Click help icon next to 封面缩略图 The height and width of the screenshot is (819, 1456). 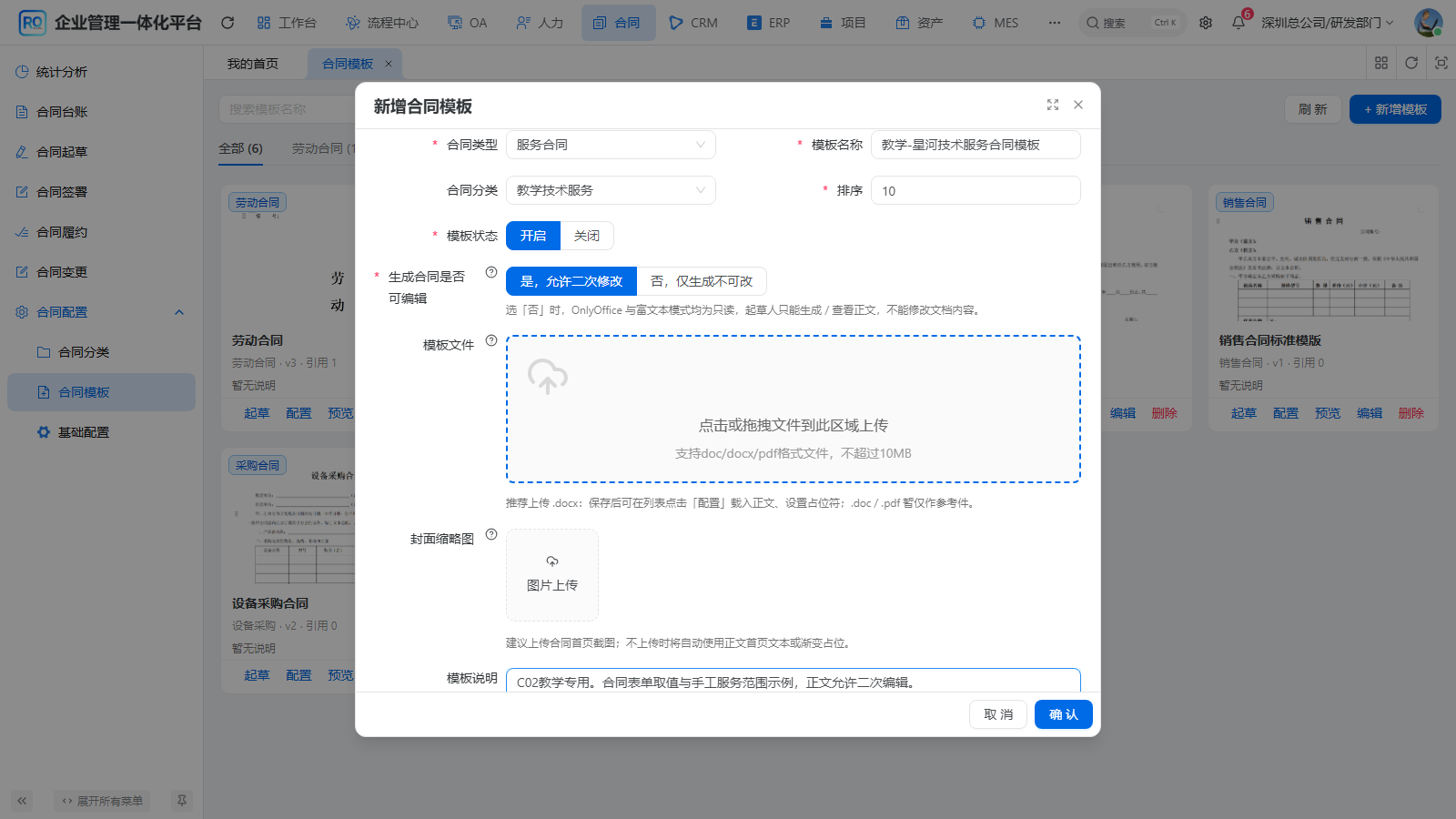491,534
